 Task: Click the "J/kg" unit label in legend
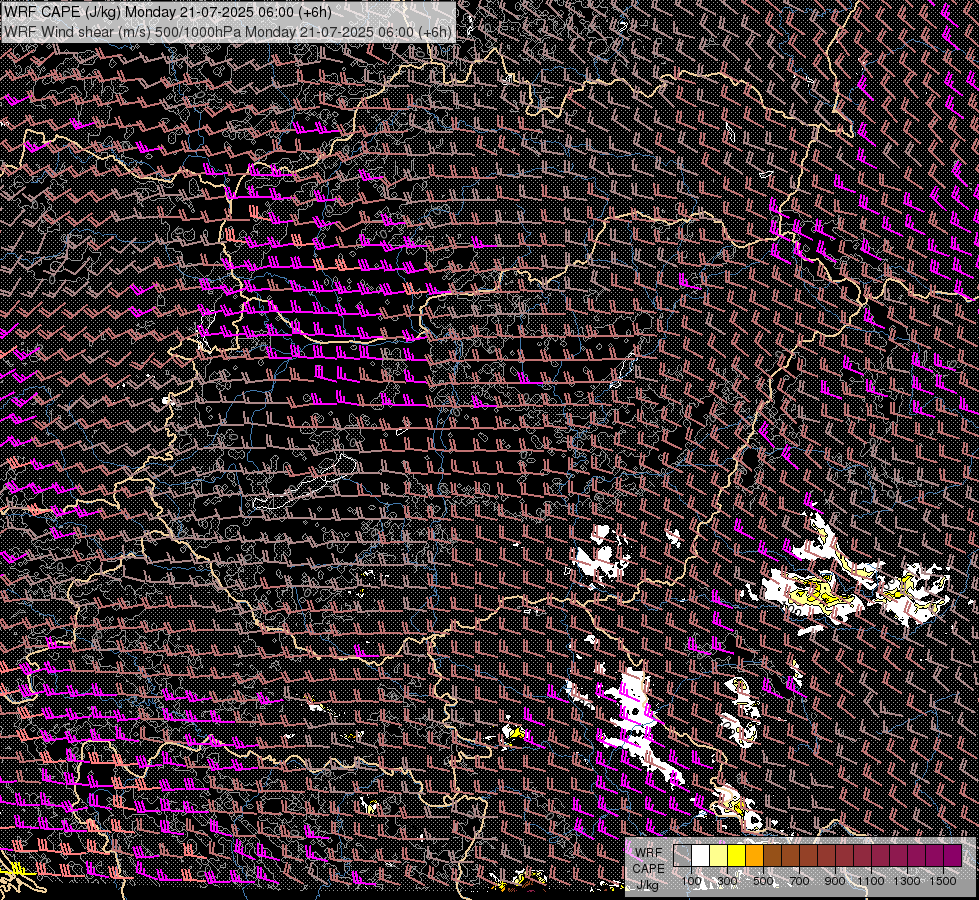click(647, 885)
